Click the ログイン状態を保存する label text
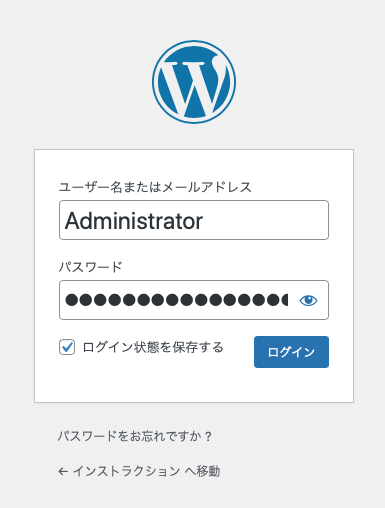 [x=153, y=347]
